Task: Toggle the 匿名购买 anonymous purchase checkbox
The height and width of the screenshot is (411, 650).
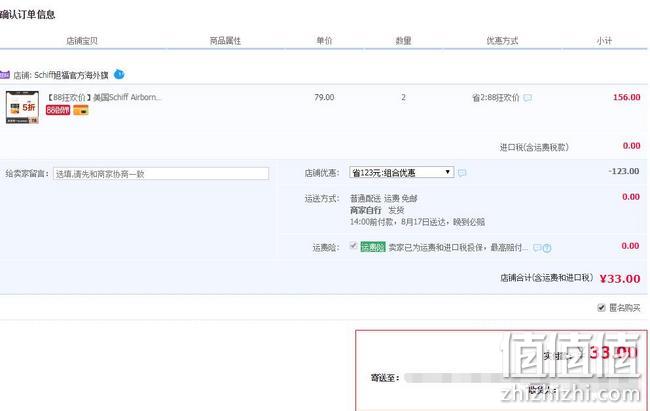Action: 601,308
